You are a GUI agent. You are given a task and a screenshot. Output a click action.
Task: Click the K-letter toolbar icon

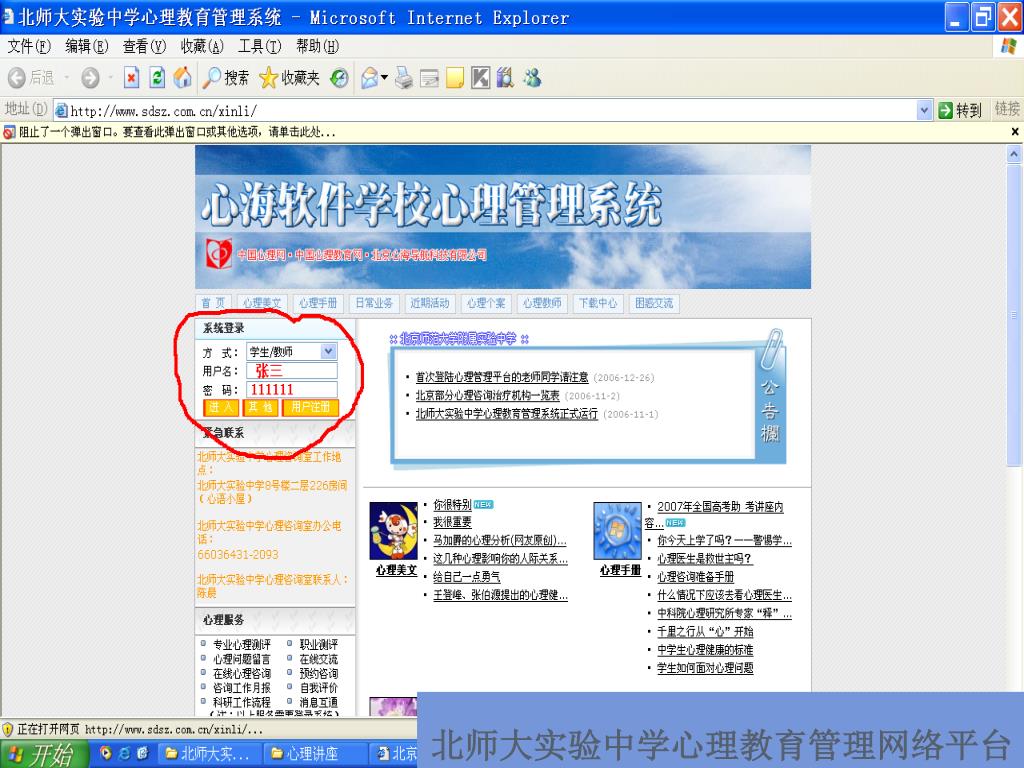pos(480,78)
